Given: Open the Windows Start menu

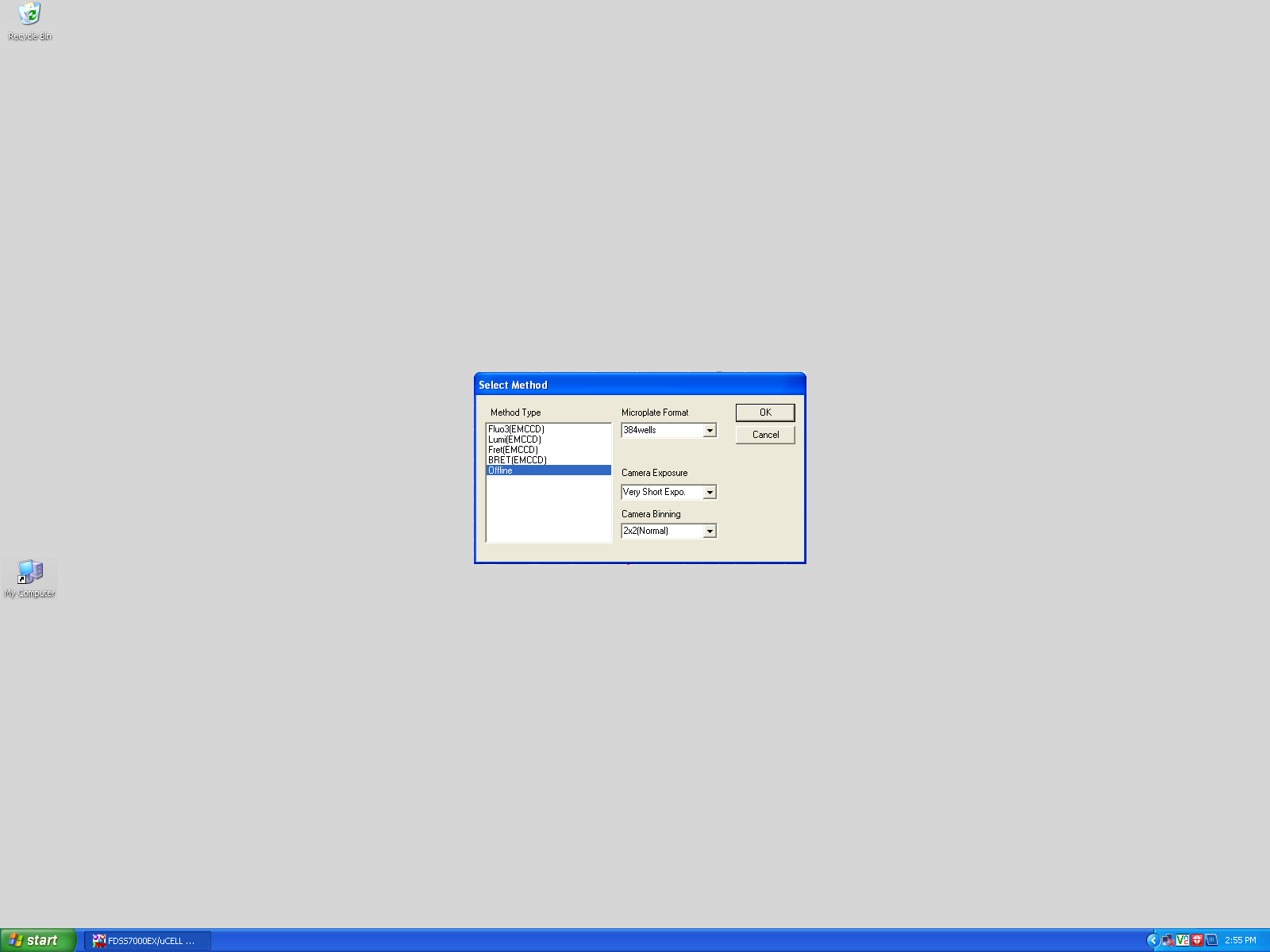Looking at the screenshot, I should pyautogui.click(x=38, y=940).
